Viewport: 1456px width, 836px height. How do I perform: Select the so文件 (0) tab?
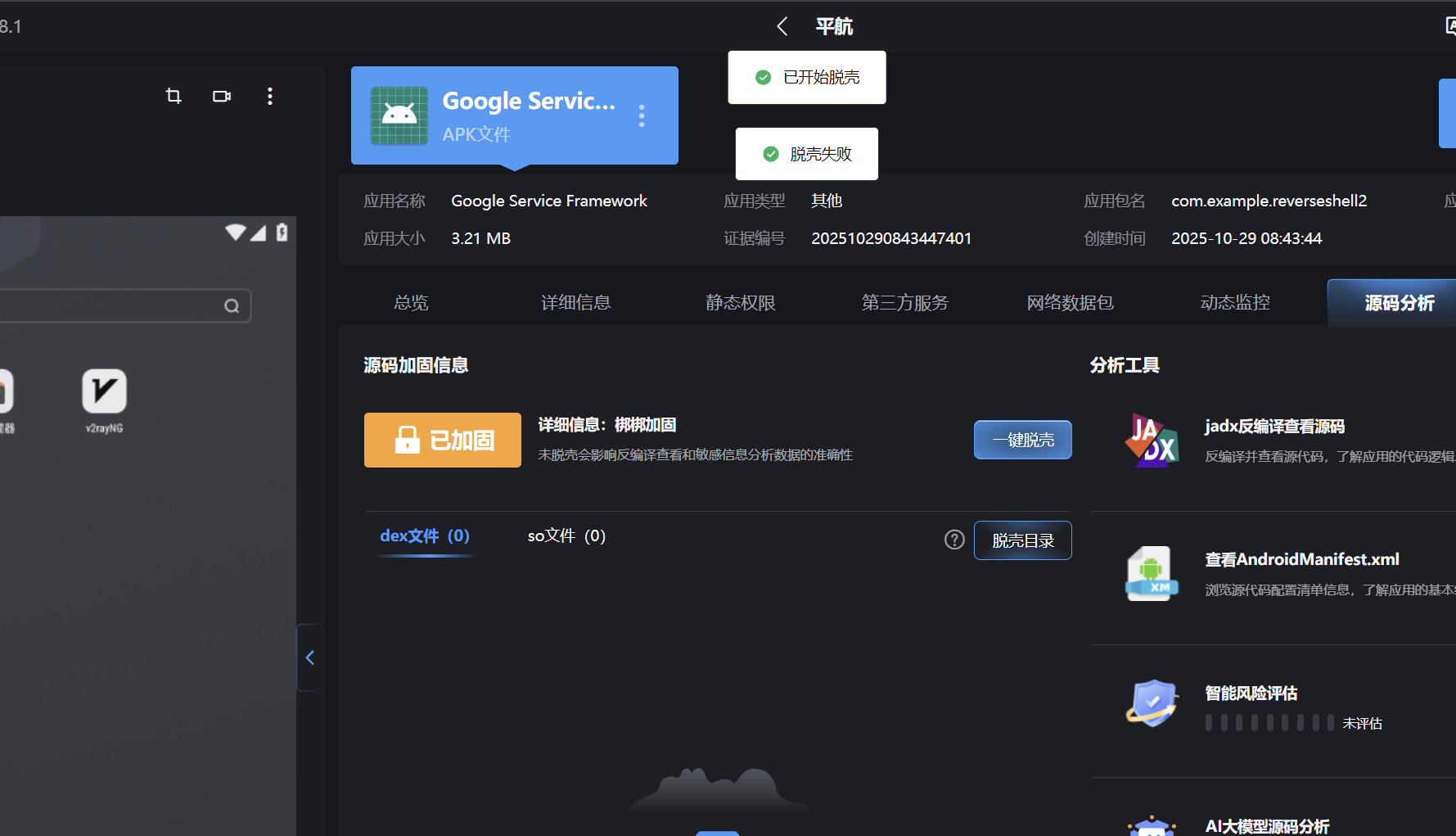(x=566, y=536)
